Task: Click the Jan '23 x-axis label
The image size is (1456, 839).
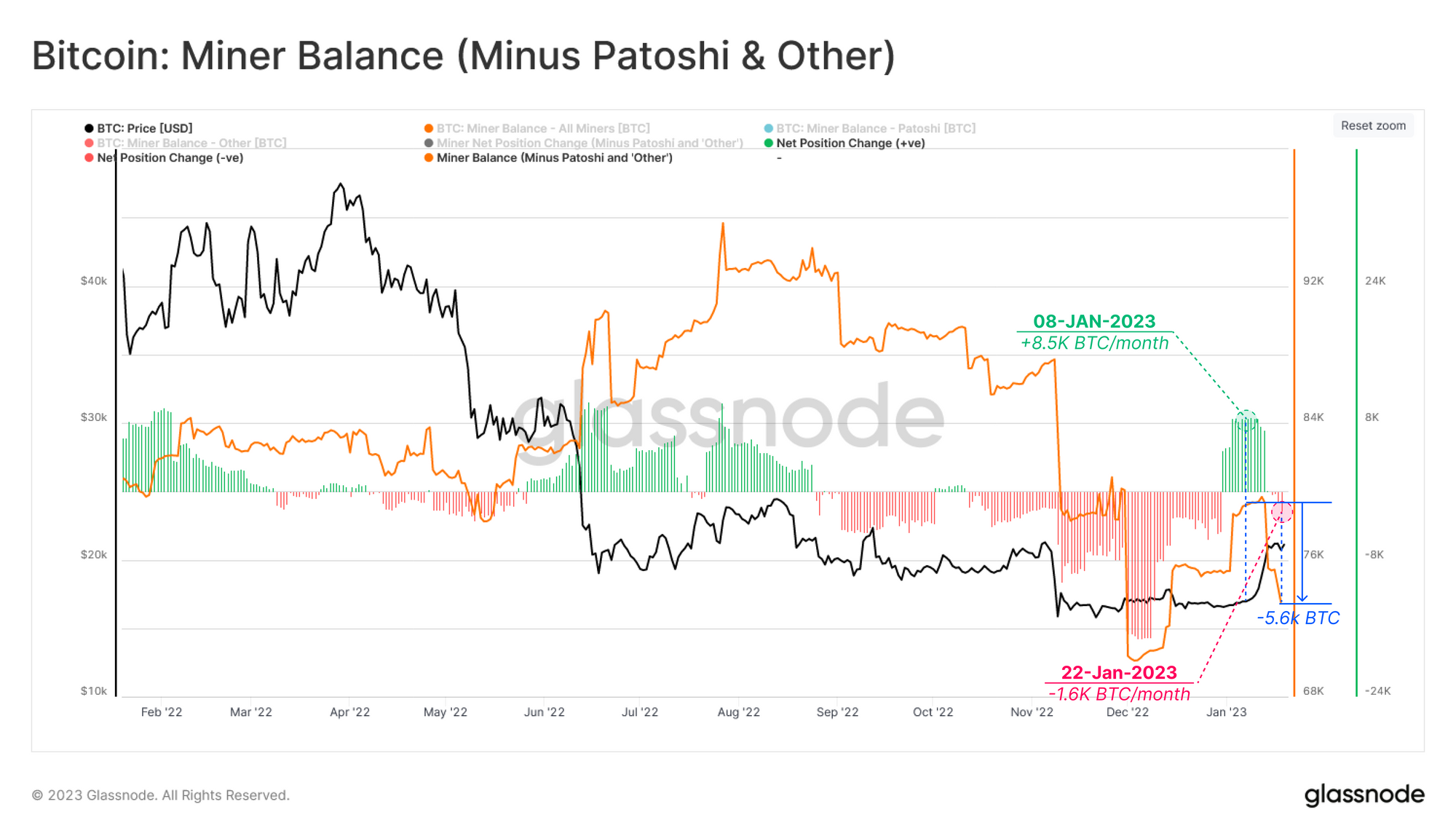Action: 1226,712
